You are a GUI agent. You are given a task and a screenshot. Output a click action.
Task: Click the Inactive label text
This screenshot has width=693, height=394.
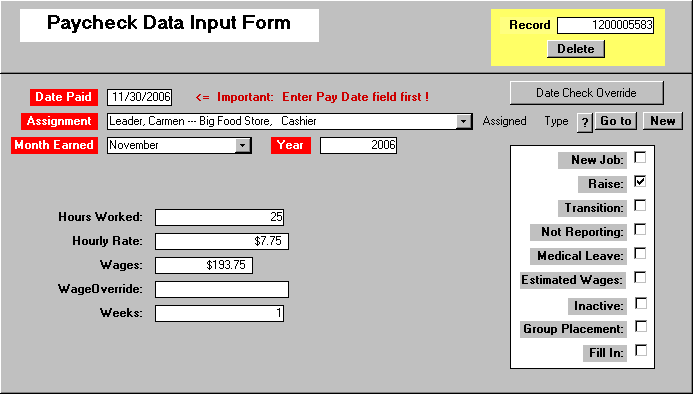599,306
